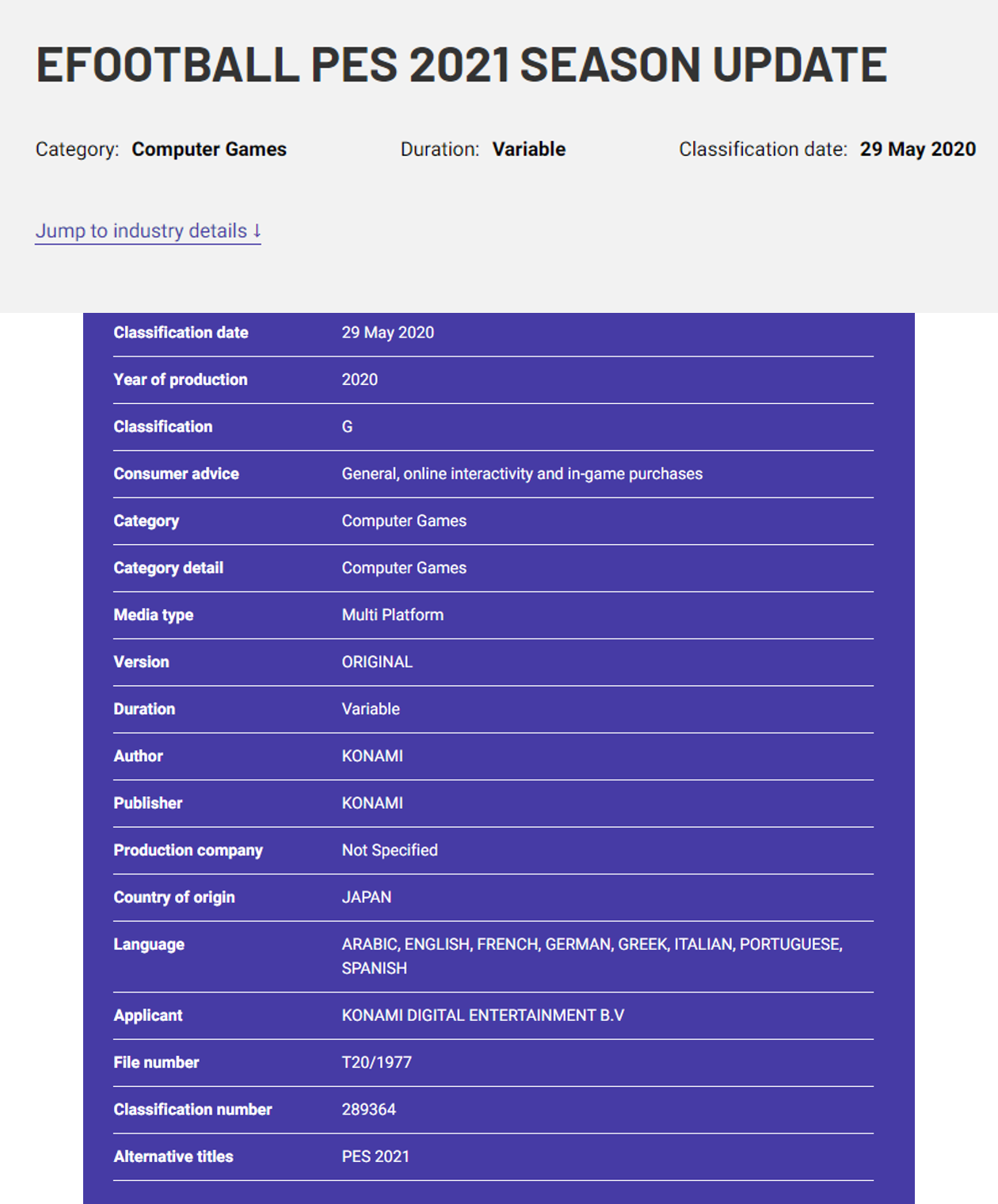998x1204 pixels.
Task: Click 'KONAMI' in the Publisher row
Action: 372,803
